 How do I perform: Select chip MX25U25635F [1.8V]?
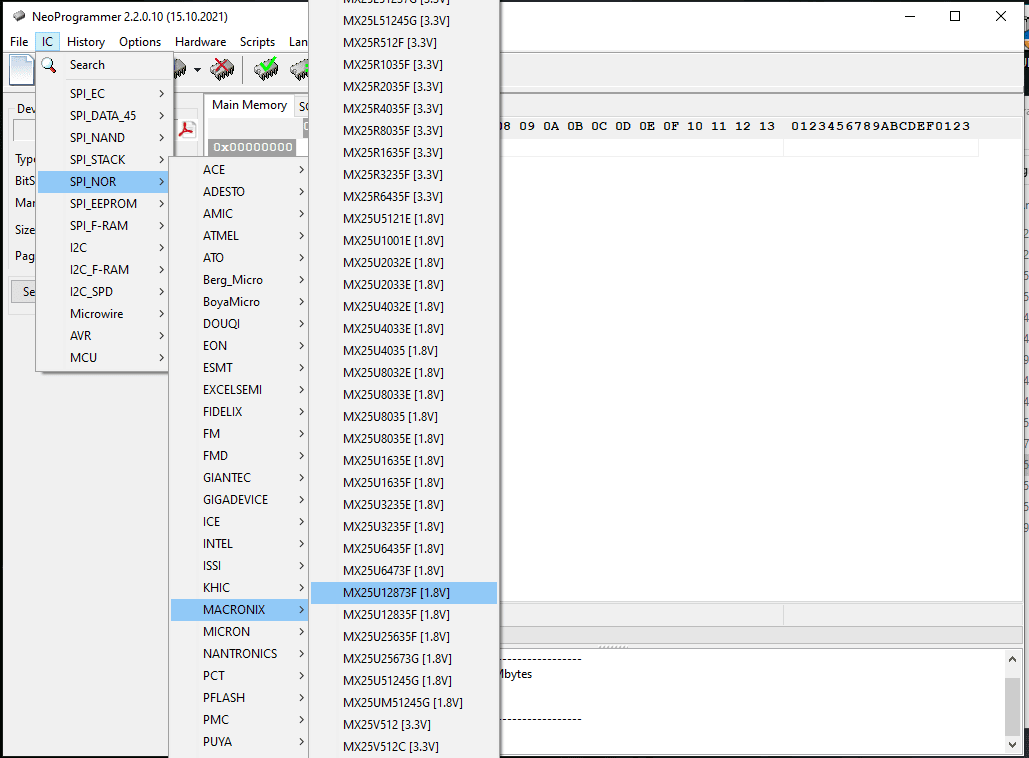coord(404,637)
